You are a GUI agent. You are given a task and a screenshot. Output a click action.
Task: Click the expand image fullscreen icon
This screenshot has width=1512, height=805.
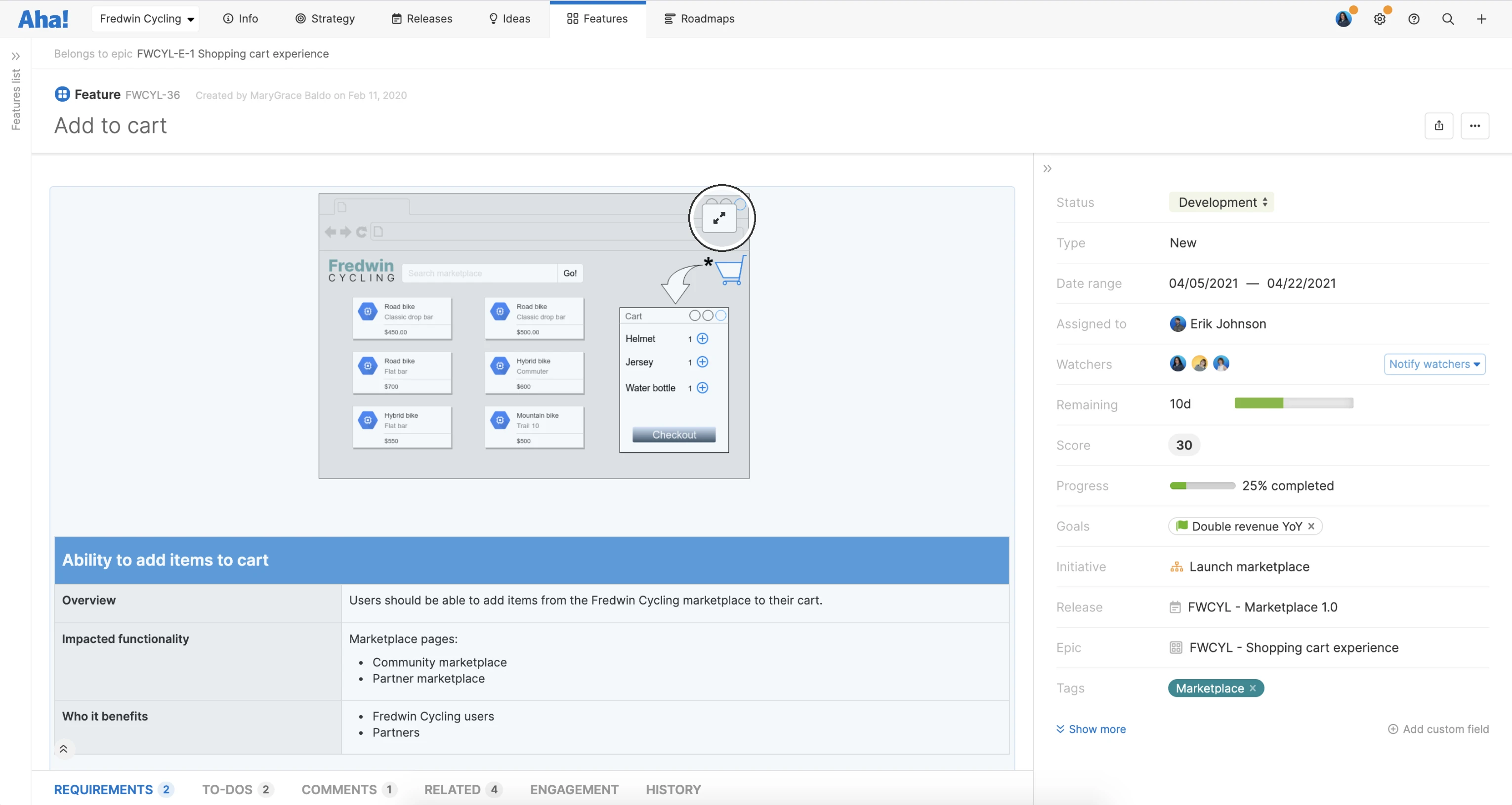coord(719,218)
